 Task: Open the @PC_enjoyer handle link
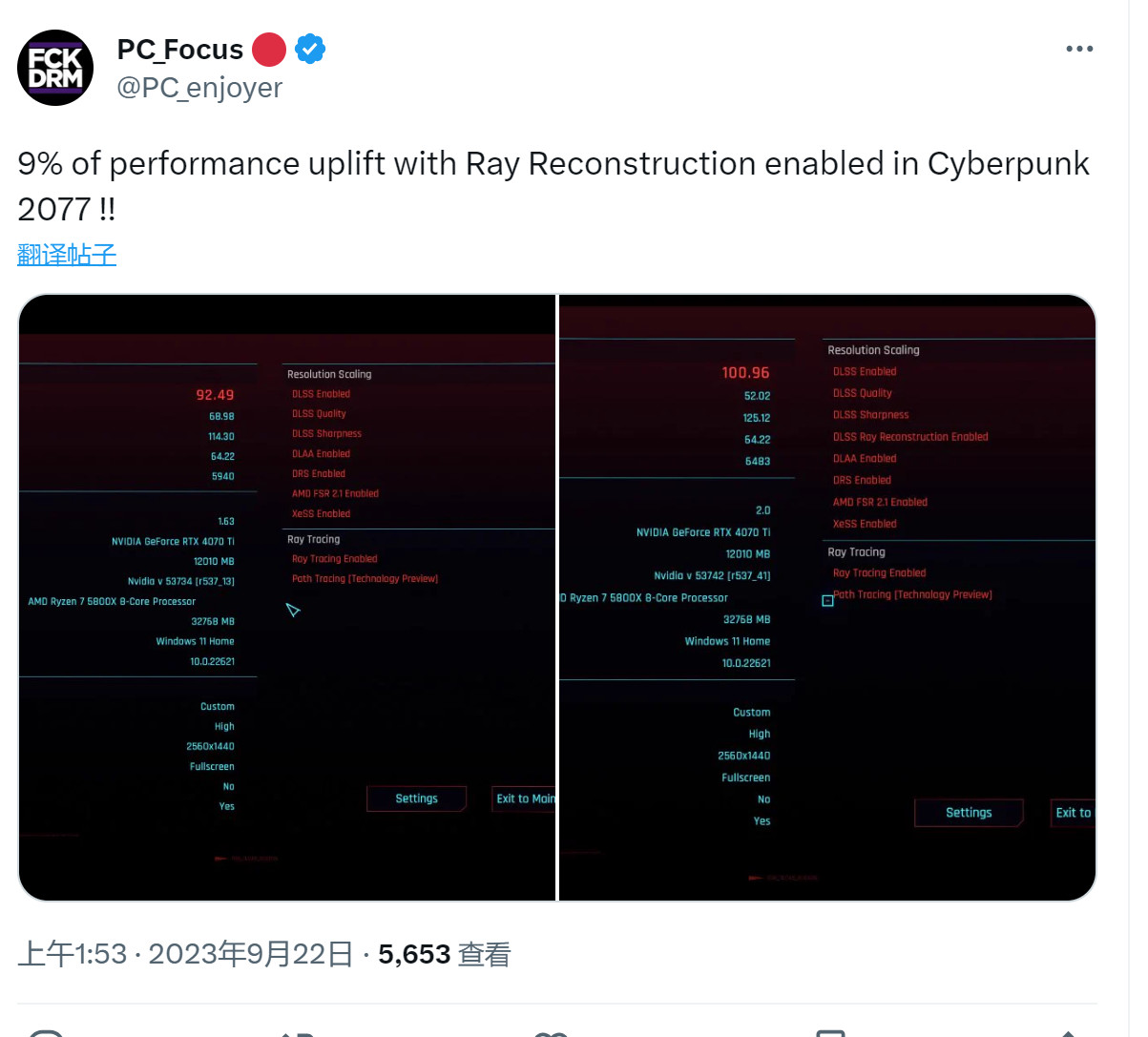[x=199, y=88]
